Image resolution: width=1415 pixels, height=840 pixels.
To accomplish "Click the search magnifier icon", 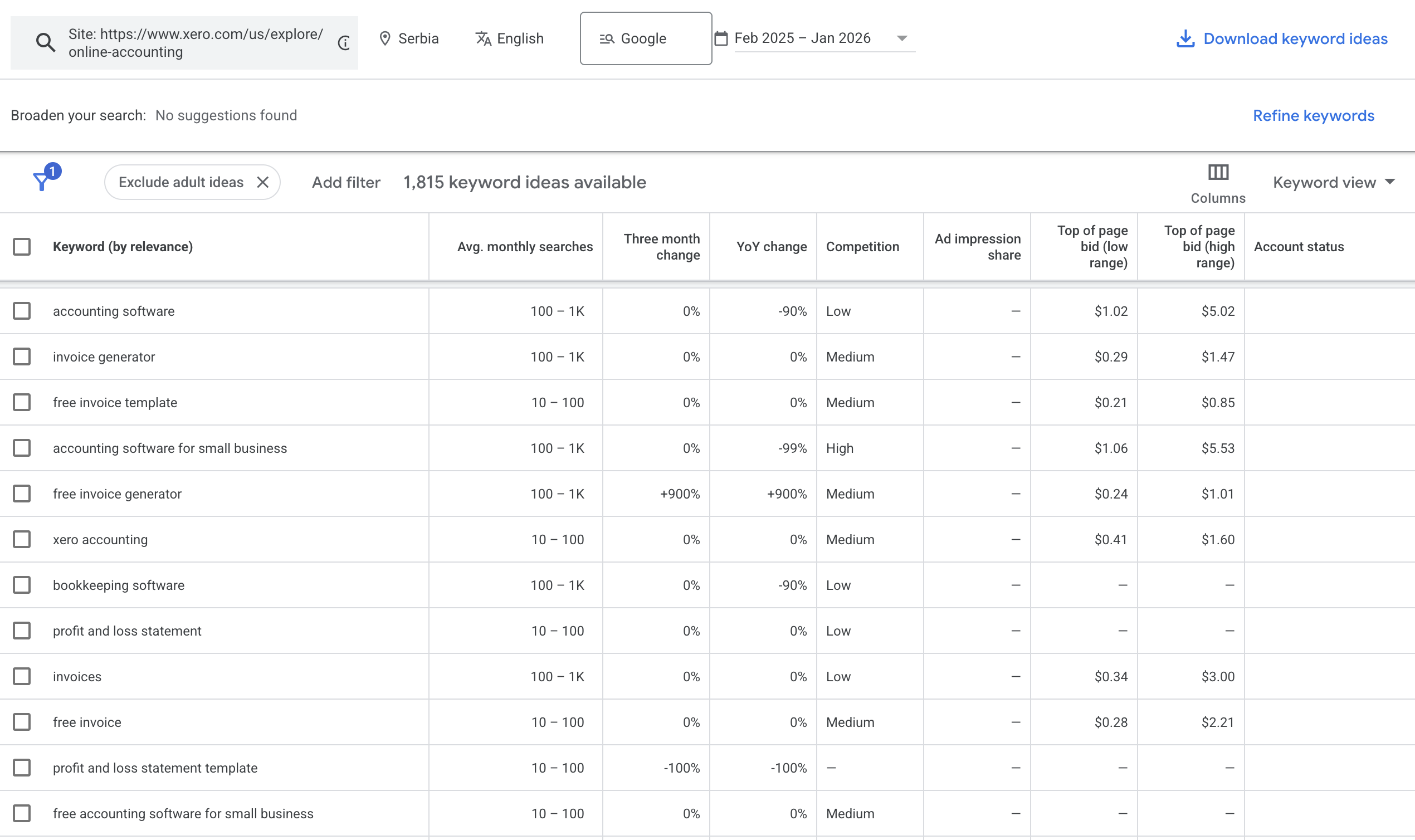I will click(45, 42).
